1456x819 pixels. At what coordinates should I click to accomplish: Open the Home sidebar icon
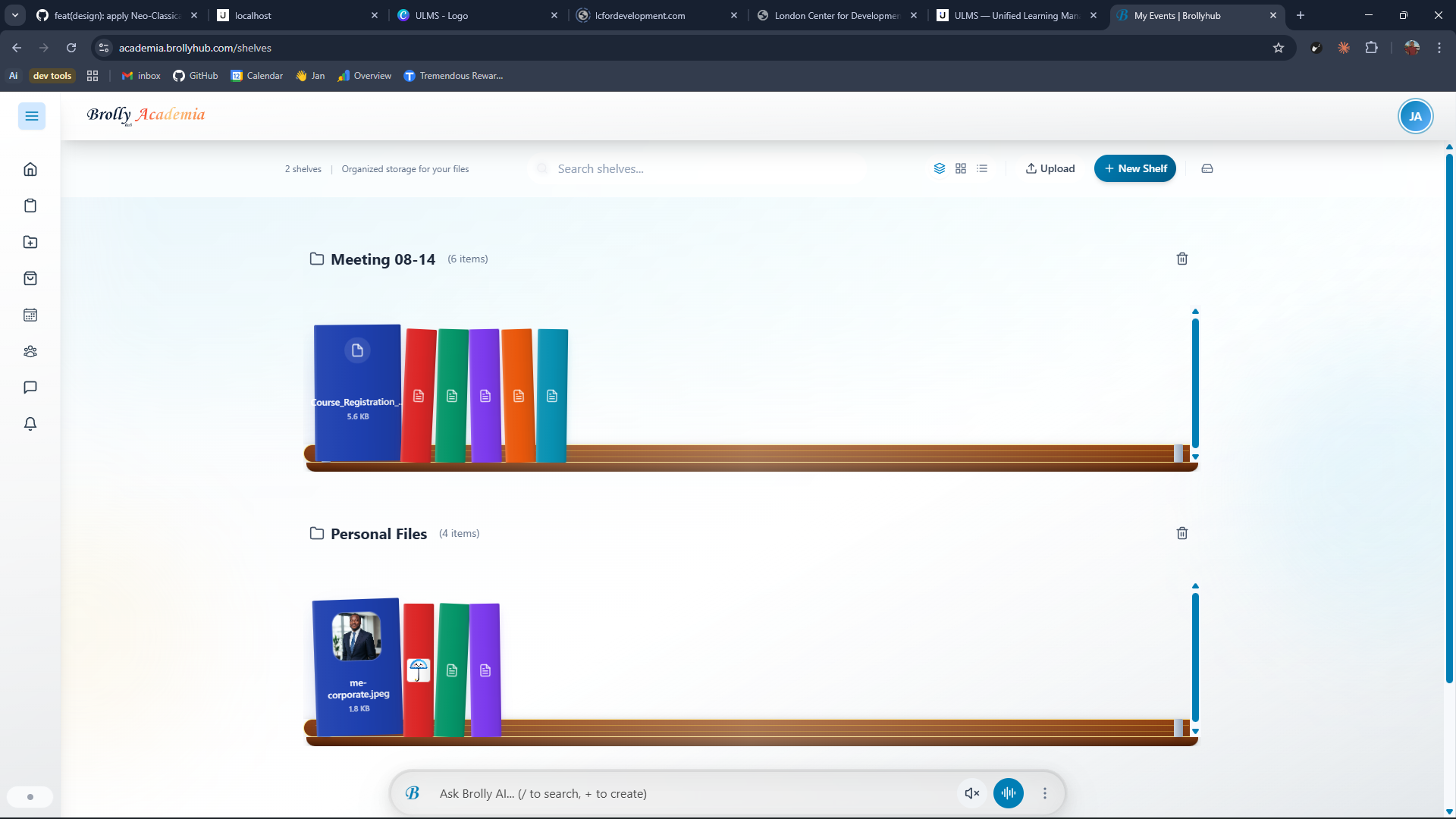tap(30, 169)
